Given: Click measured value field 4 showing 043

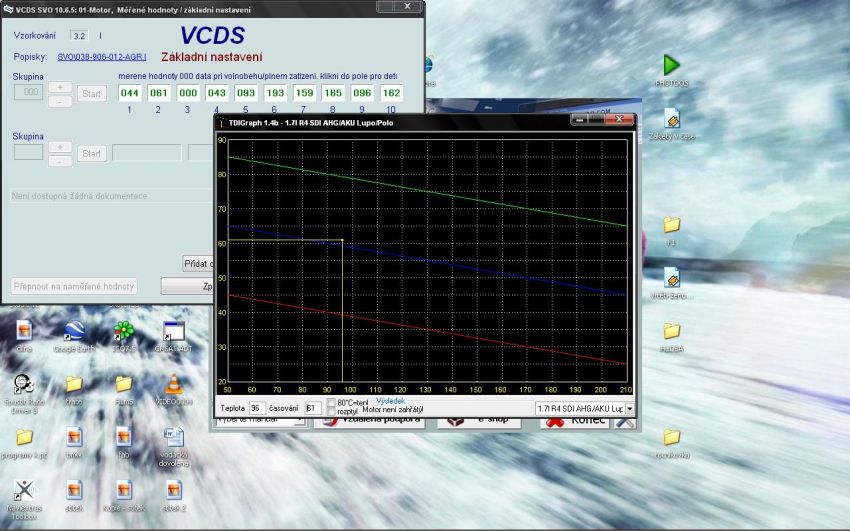Looking at the screenshot, I should (216, 93).
